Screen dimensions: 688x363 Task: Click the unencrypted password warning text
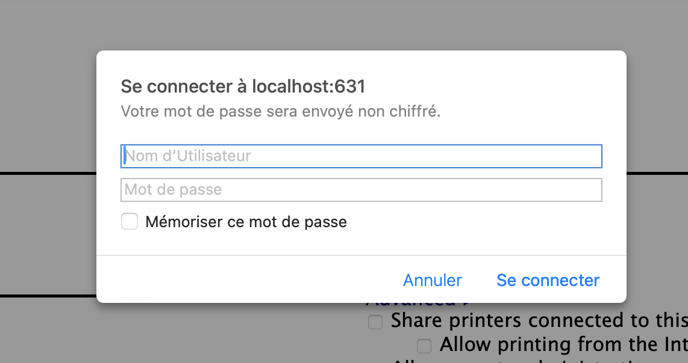click(x=280, y=111)
